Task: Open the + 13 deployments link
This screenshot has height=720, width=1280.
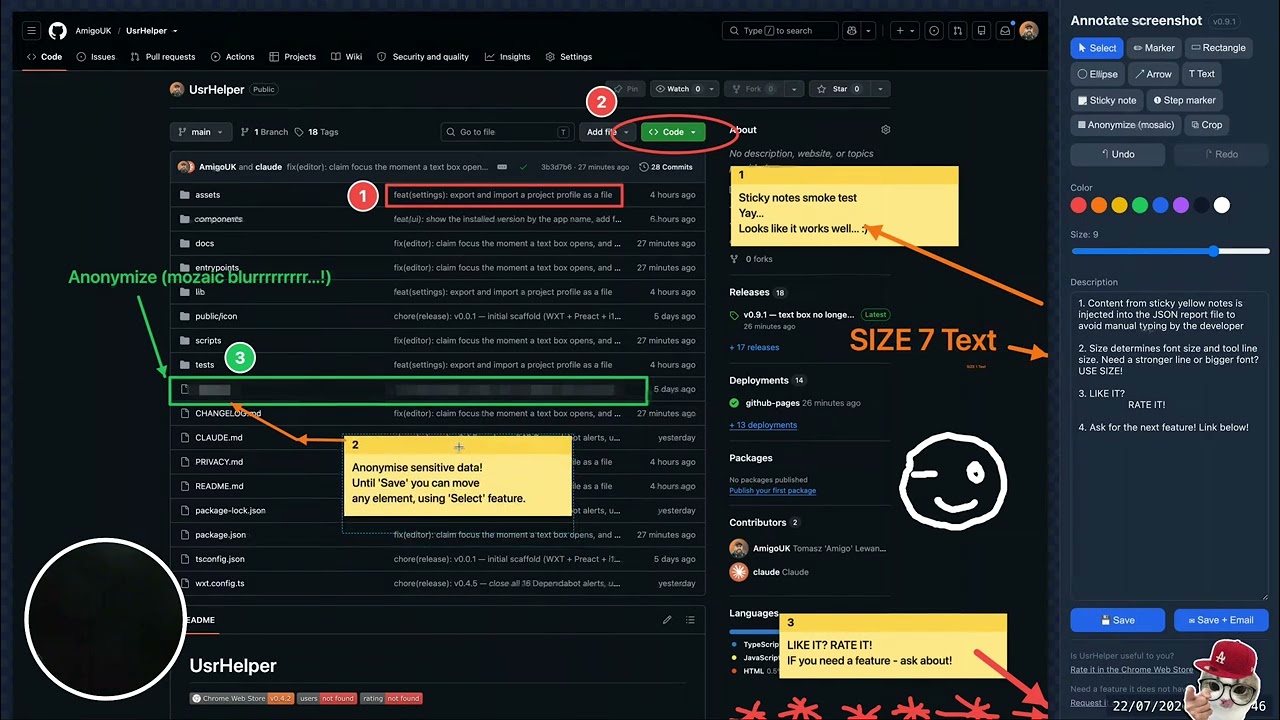Action: 763,425
